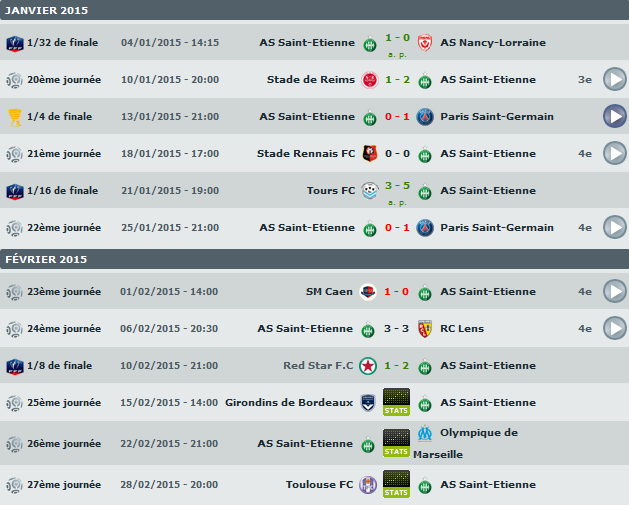
Task: Open STATS for Girondins de Bordeaux match
Action: (x=396, y=402)
